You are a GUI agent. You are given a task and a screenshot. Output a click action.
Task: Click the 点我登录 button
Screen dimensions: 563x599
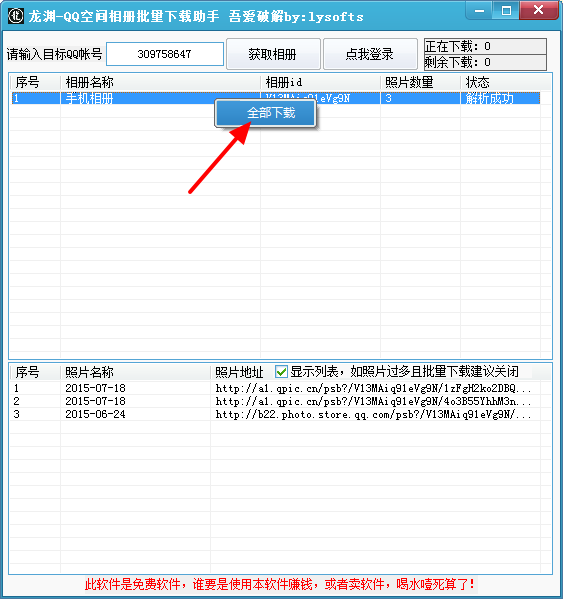pos(370,54)
